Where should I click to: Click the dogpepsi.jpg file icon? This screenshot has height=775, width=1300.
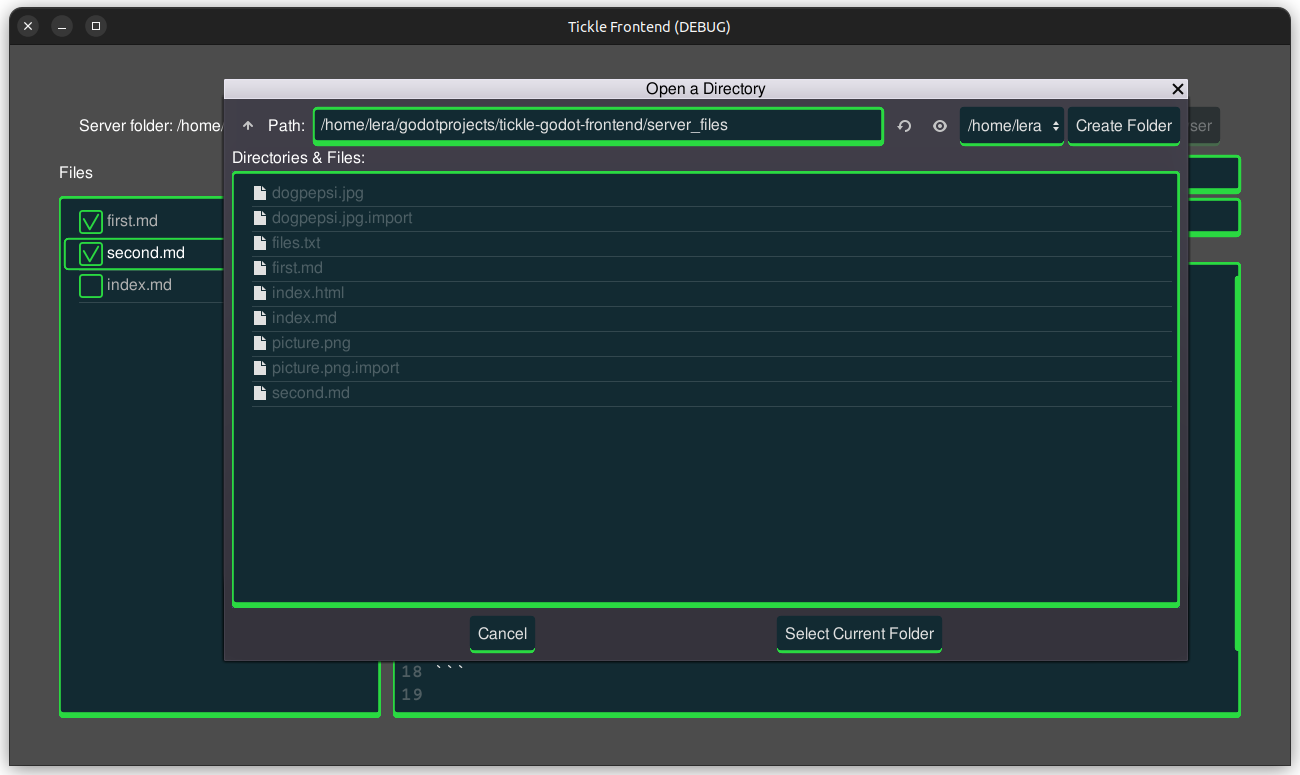(260, 193)
